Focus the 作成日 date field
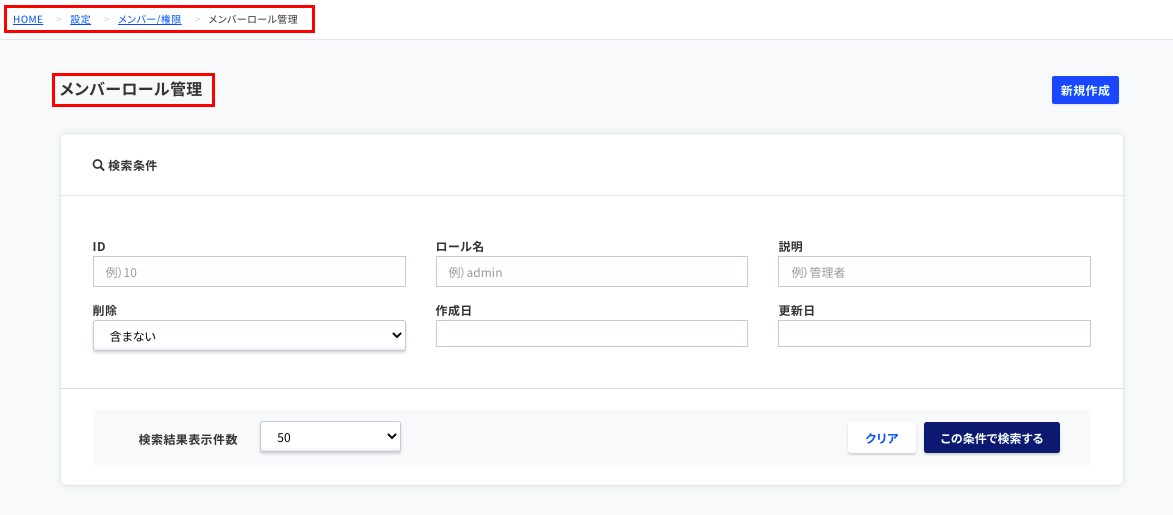The image size is (1173, 515). pos(592,334)
